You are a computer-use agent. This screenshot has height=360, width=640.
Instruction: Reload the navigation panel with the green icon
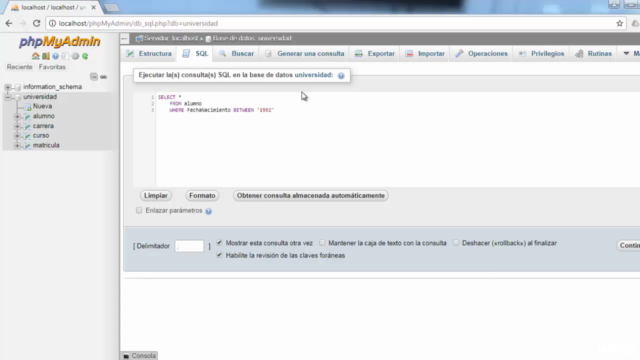click(85, 56)
